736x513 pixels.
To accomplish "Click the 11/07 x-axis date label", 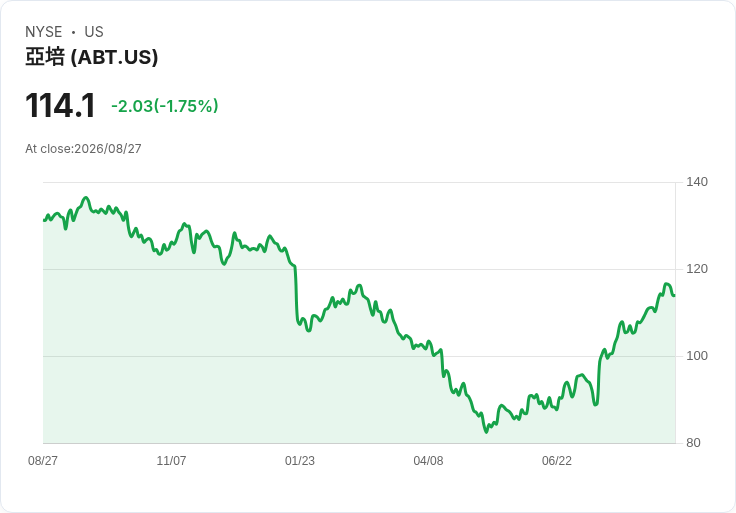I will (x=171, y=460).
